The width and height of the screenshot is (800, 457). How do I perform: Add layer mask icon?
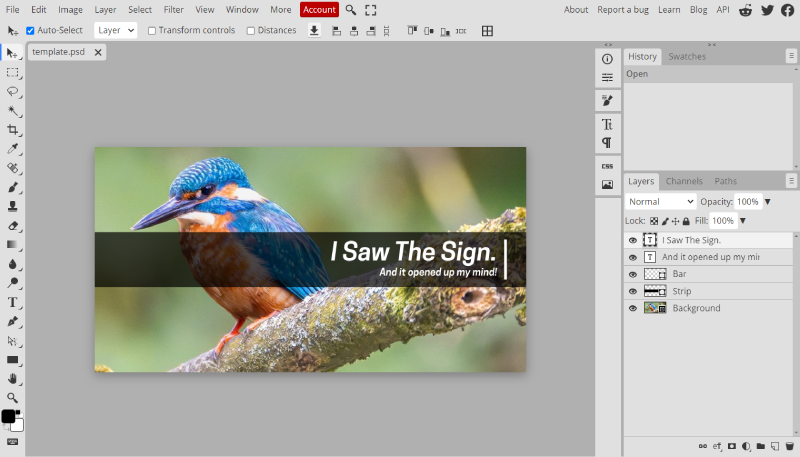coord(732,446)
